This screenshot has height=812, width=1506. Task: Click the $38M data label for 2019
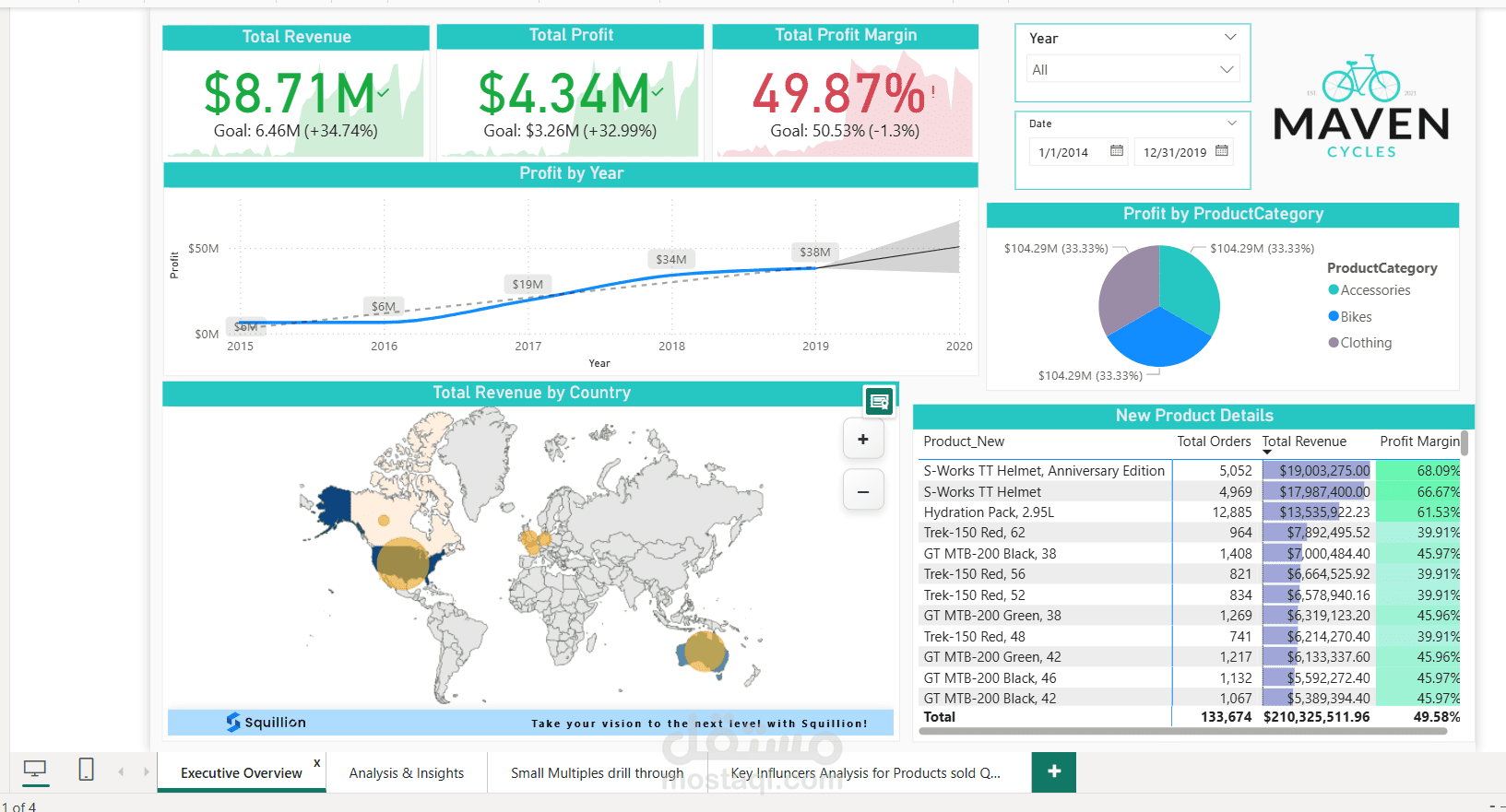[815, 252]
